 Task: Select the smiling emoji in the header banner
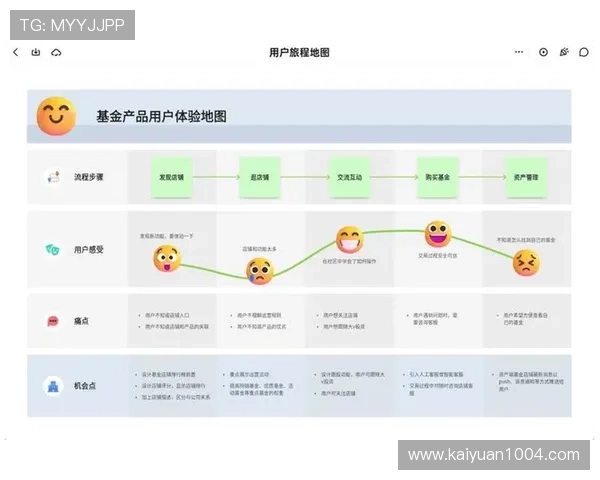(56, 116)
